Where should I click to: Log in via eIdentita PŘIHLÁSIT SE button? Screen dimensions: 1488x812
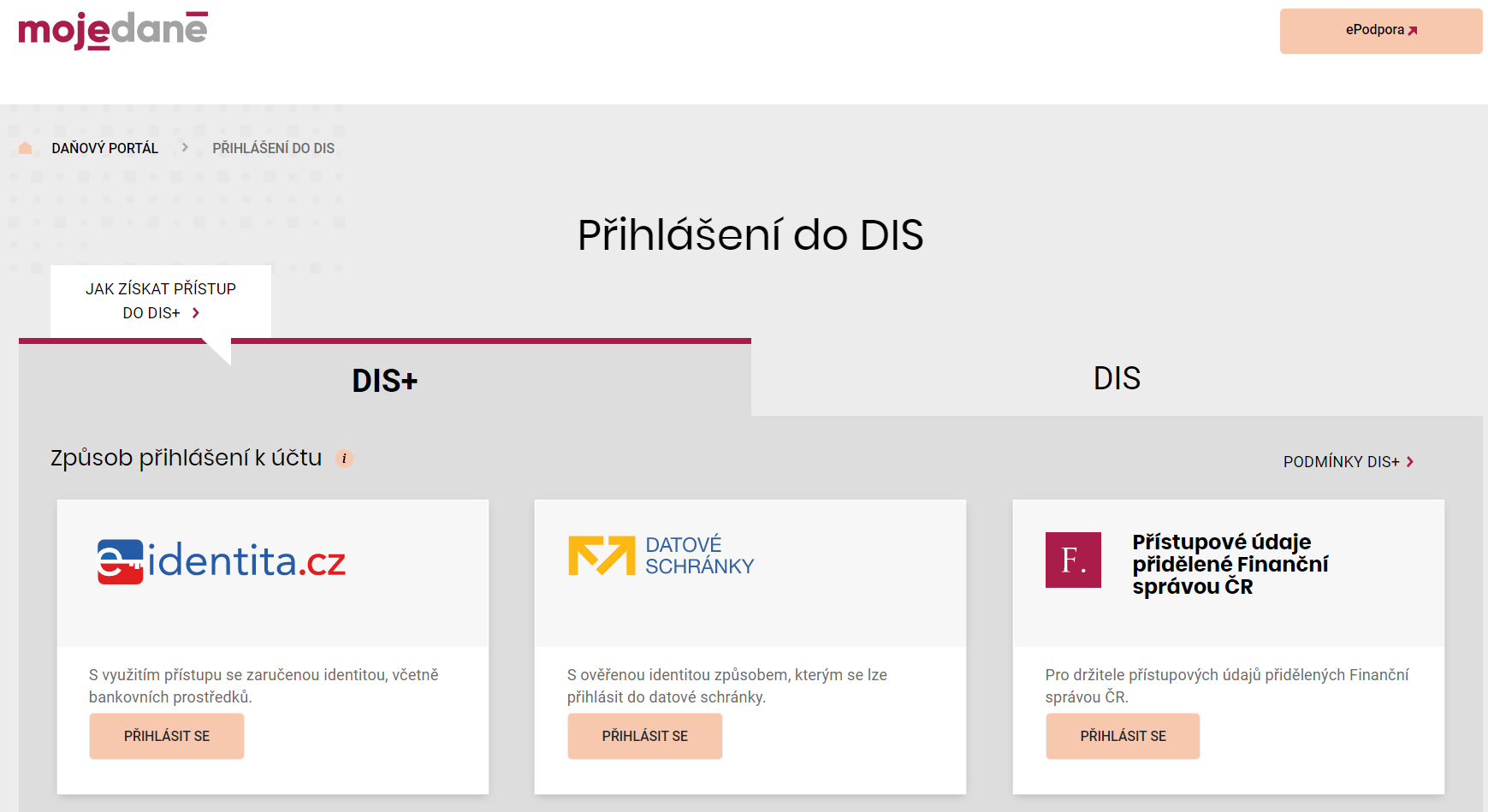(x=167, y=736)
